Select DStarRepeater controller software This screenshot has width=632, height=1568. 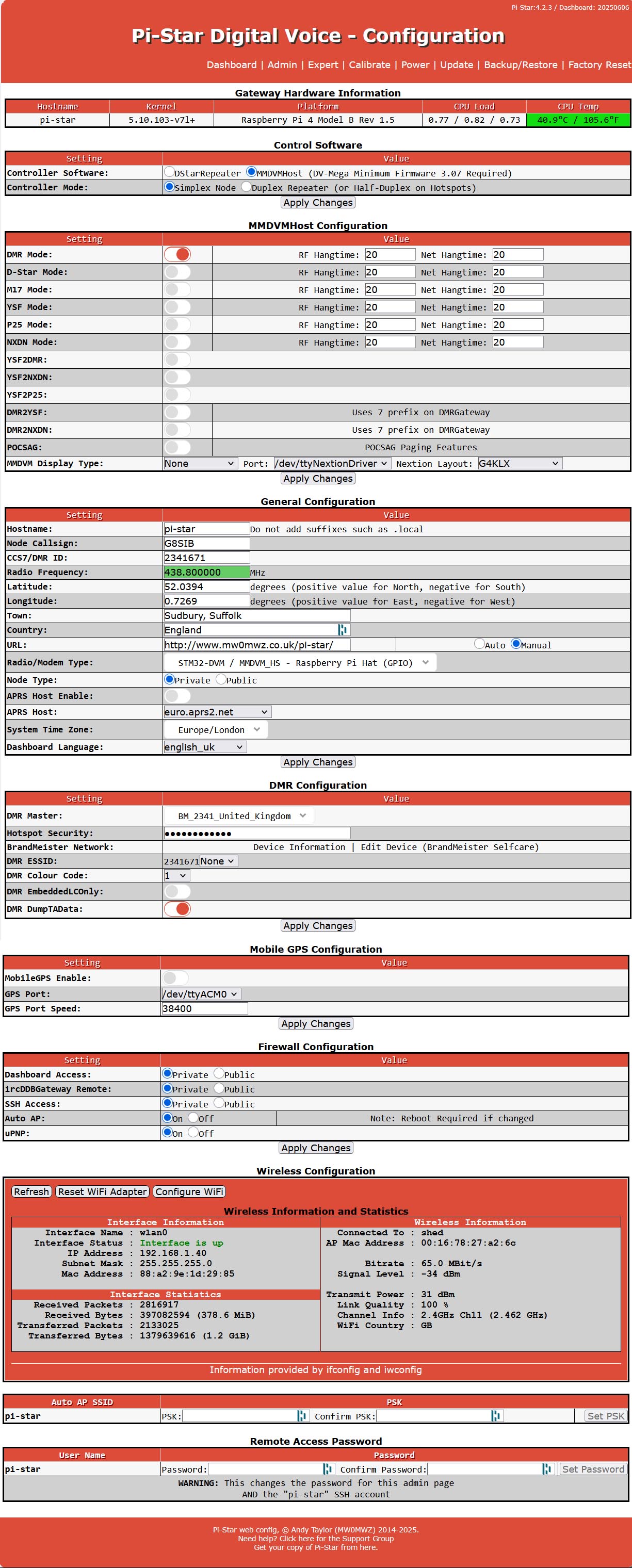[x=169, y=172]
